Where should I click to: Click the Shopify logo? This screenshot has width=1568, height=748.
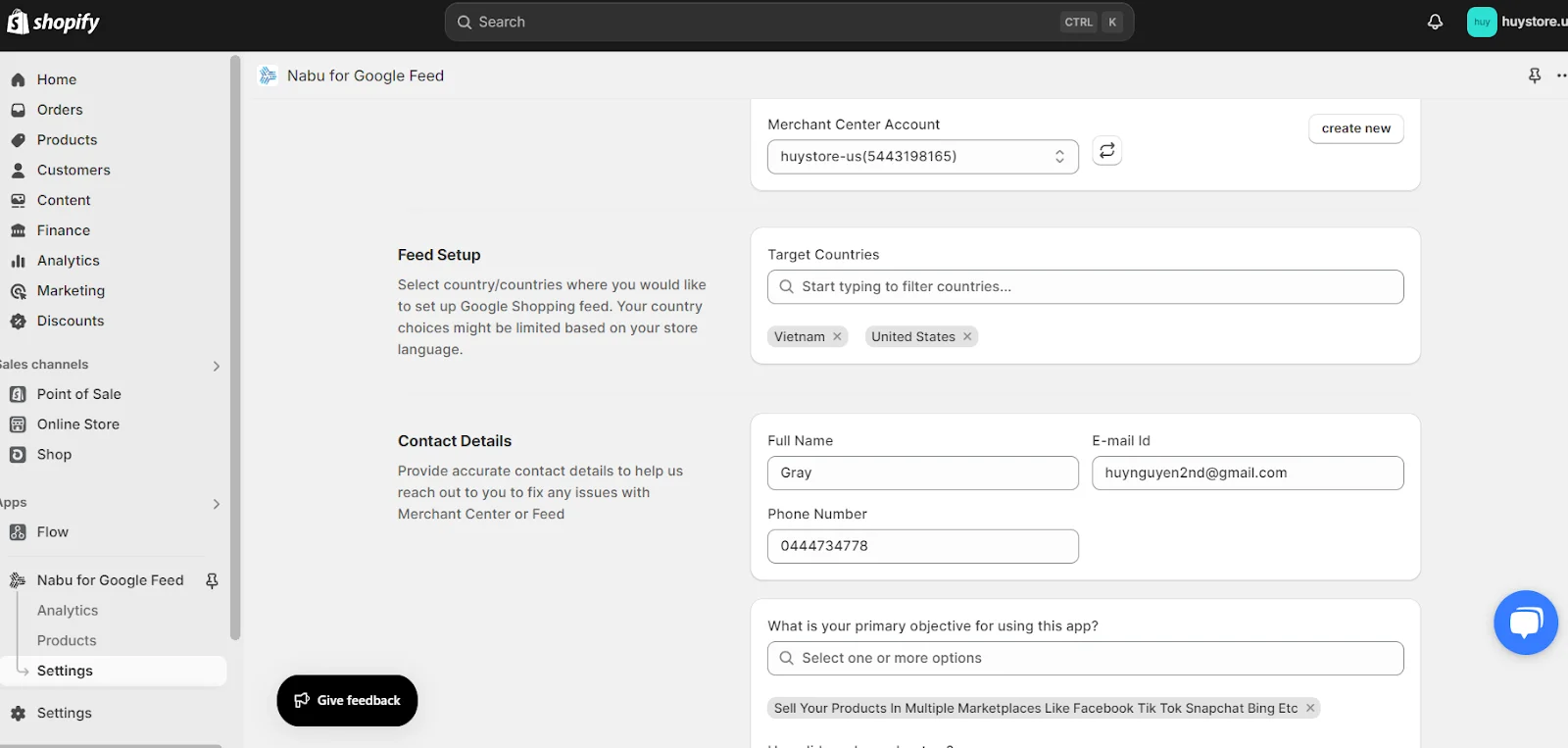click(x=53, y=22)
